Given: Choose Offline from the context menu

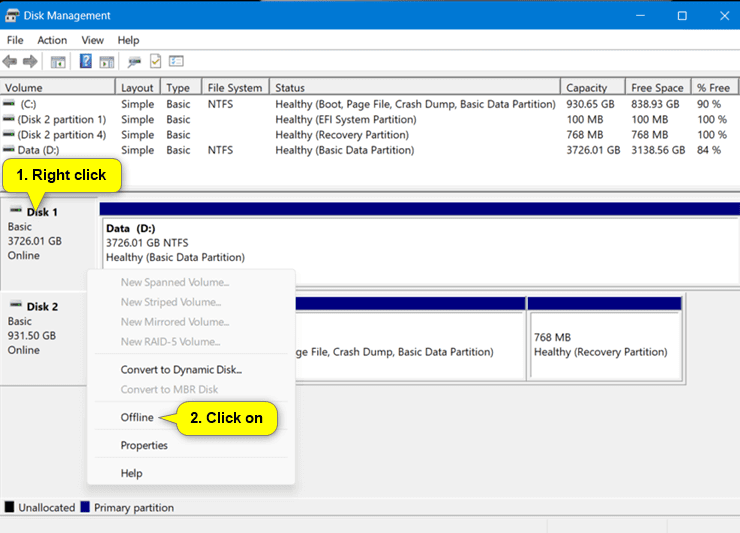Looking at the screenshot, I should (137, 417).
